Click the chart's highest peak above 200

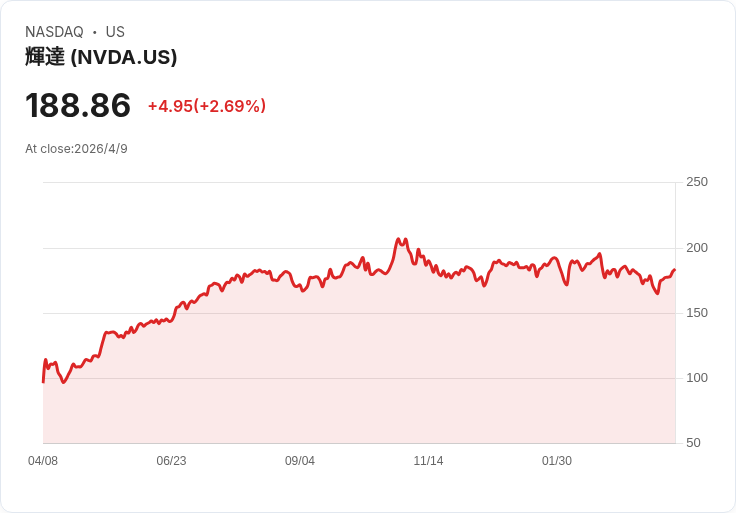coord(399,239)
